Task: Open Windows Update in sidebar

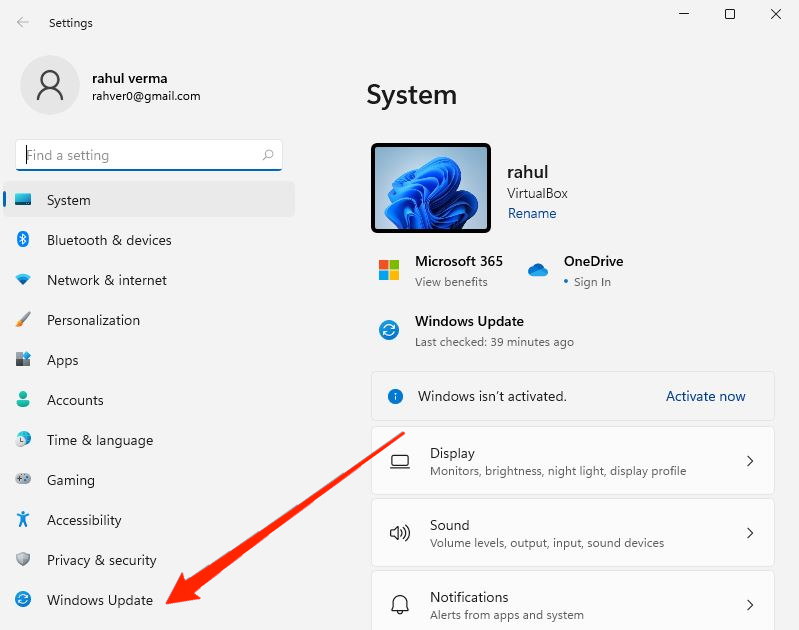Action: (x=99, y=600)
